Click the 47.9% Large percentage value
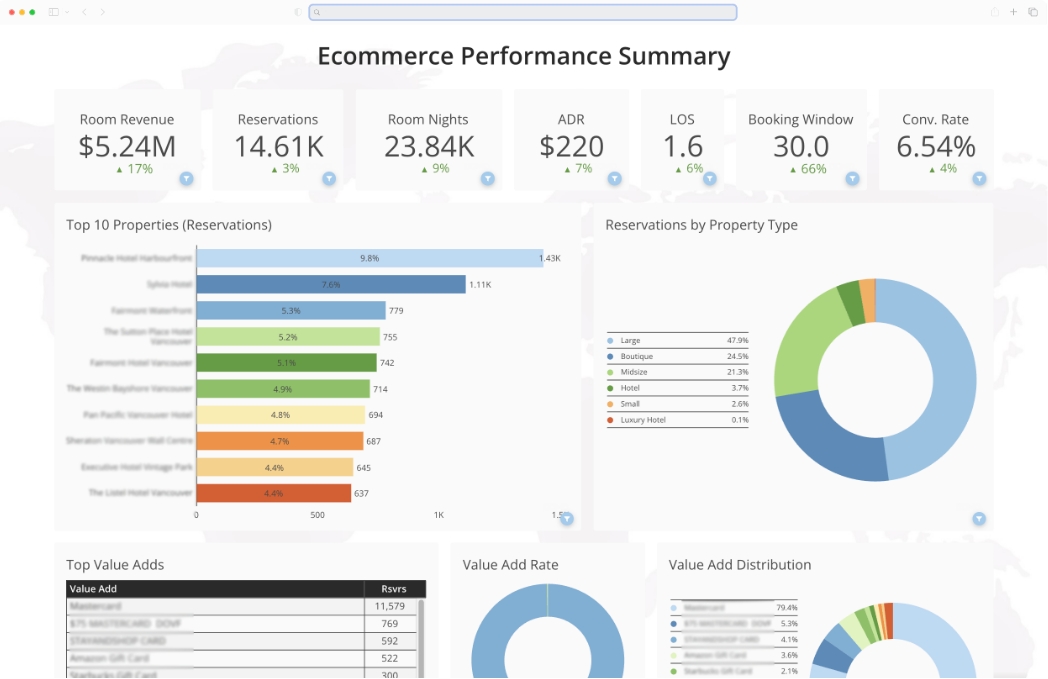This screenshot has height=679, width=1048. coord(738,341)
